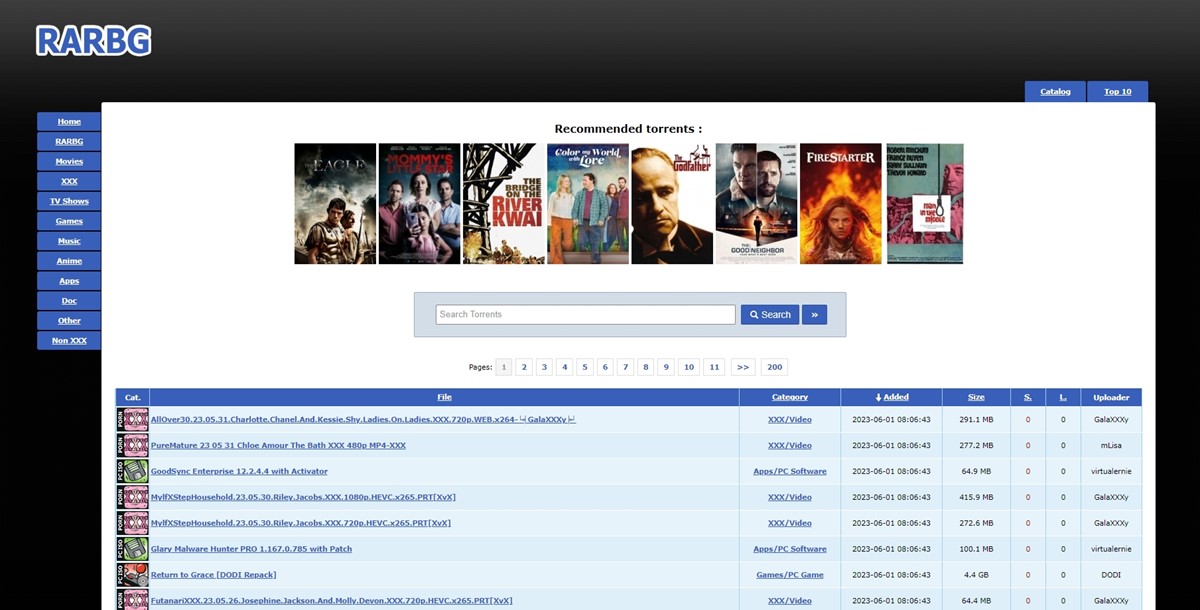Screen dimensions: 1200x610
Task: Open the Catalog tab
Action: click(x=1055, y=92)
